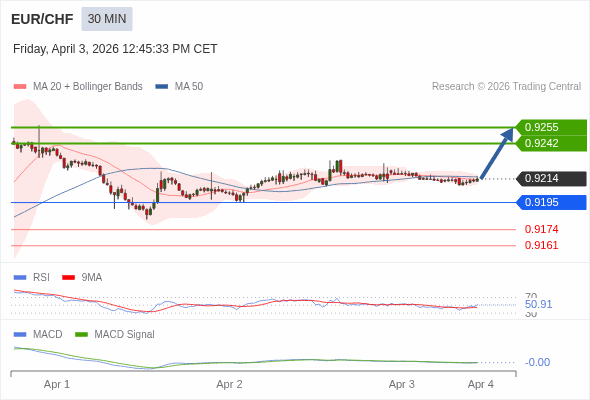Screen dimensions: 590x400
Task: Click the -0.00 MACD value
Action: point(537,362)
